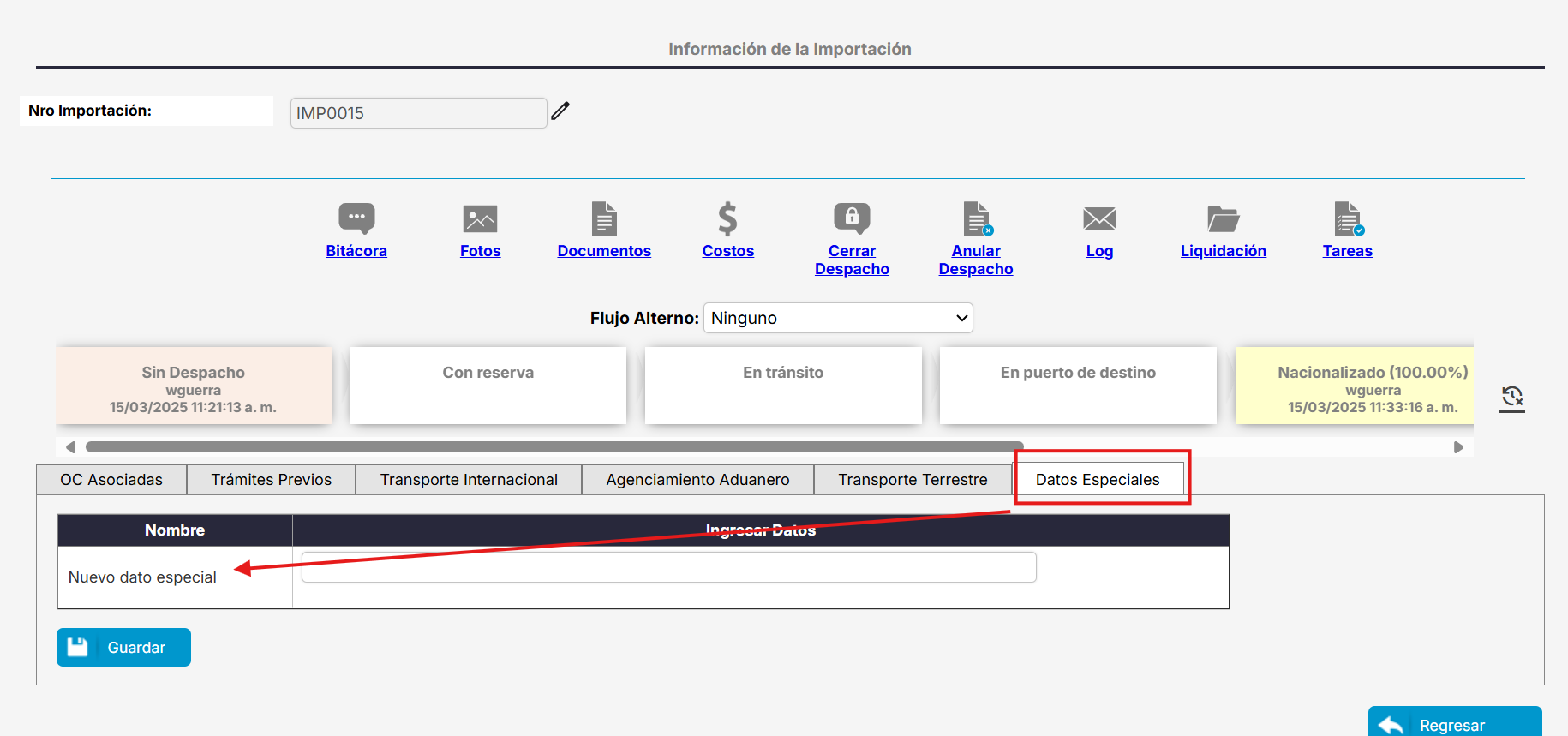Click the Liquidación folder icon
This screenshot has height=736, width=1568.
[x=1223, y=219]
